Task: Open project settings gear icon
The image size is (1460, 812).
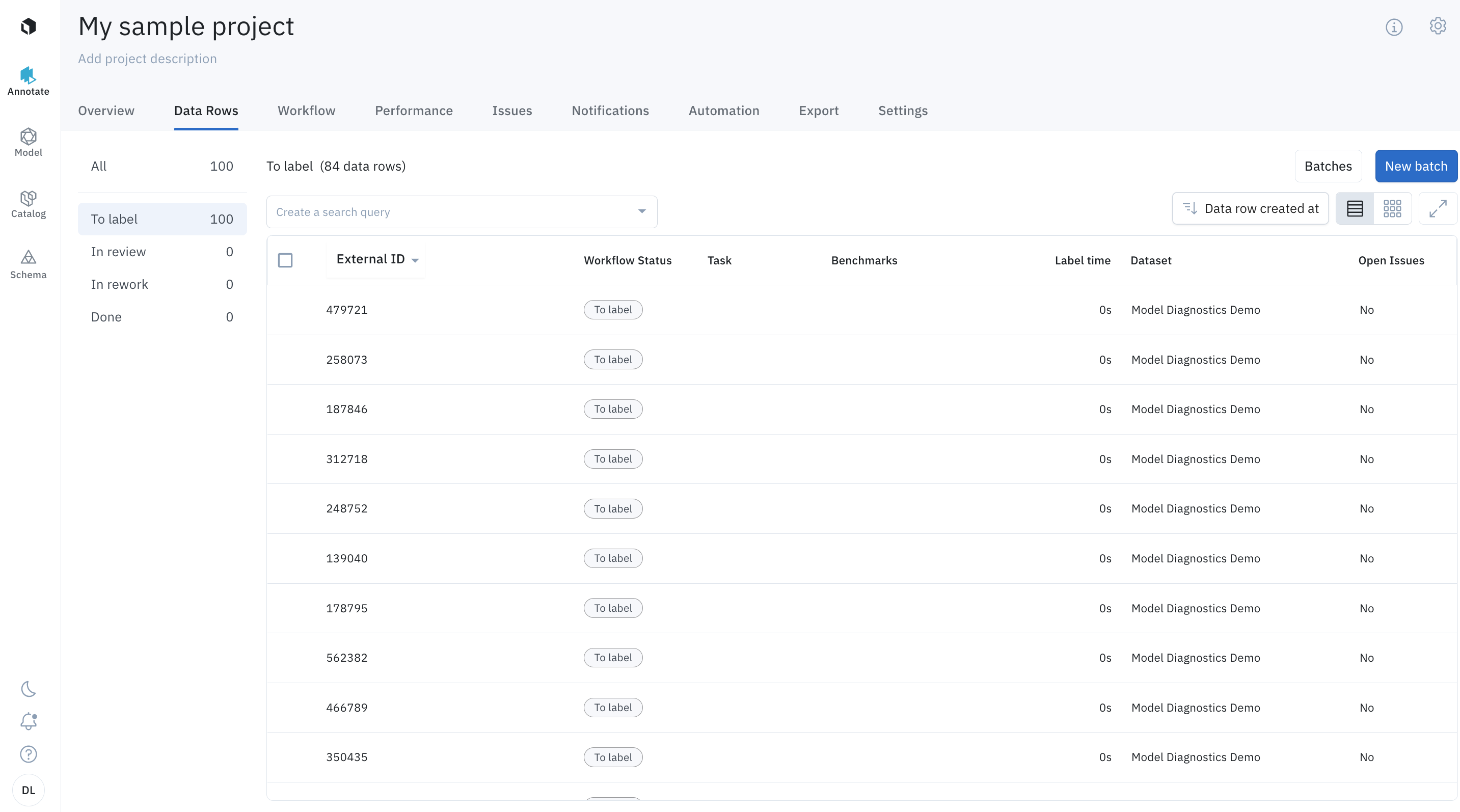Action: [1437, 26]
